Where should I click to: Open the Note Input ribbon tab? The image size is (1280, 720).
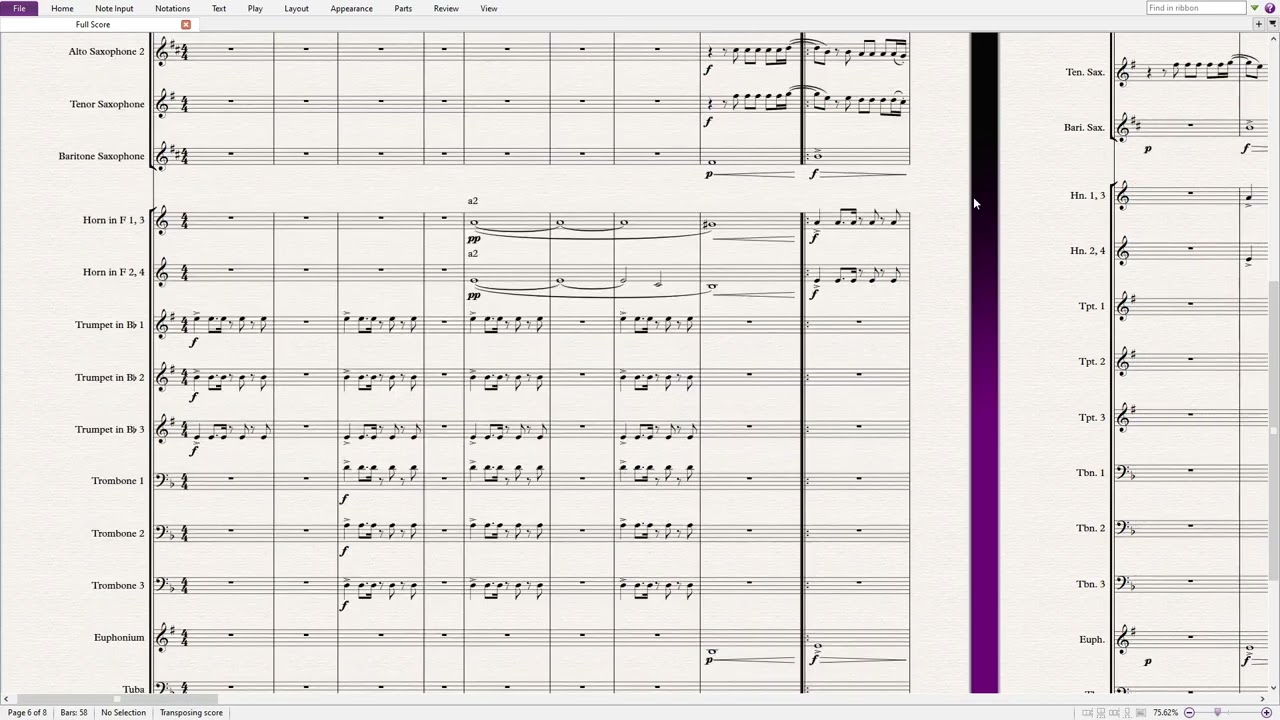click(114, 8)
